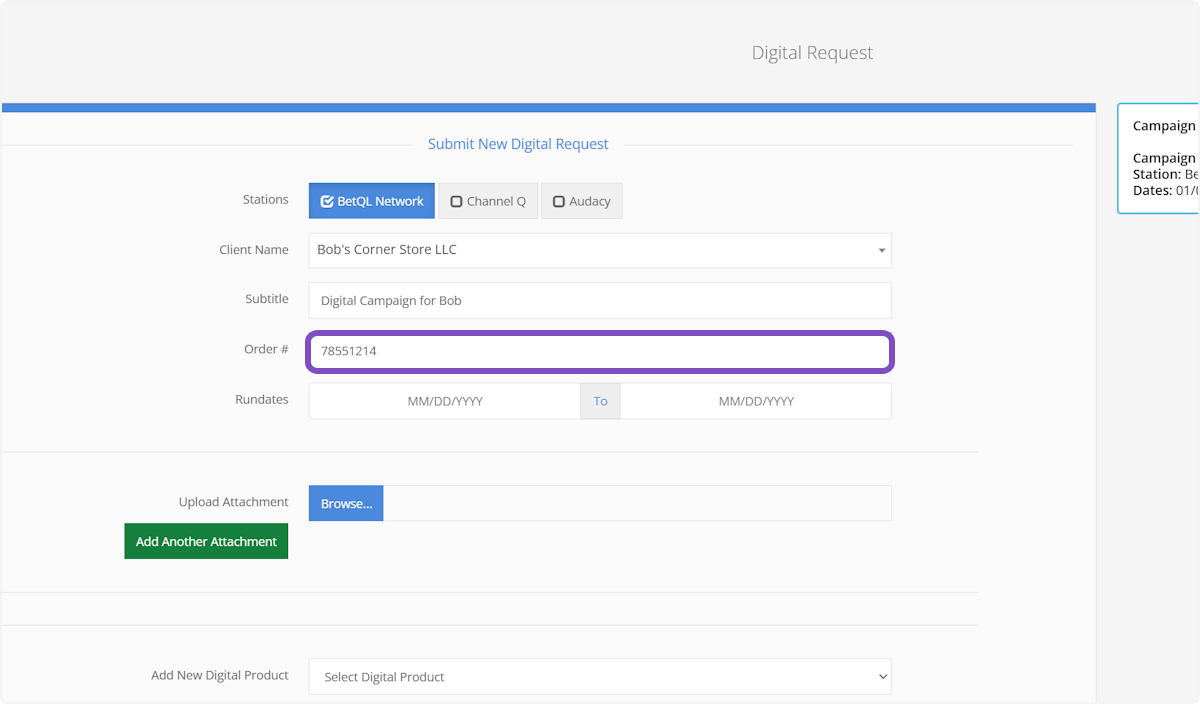Viewport: 1200px width, 704px height.
Task: Click the "To" separator between run dates
Action: (600, 401)
